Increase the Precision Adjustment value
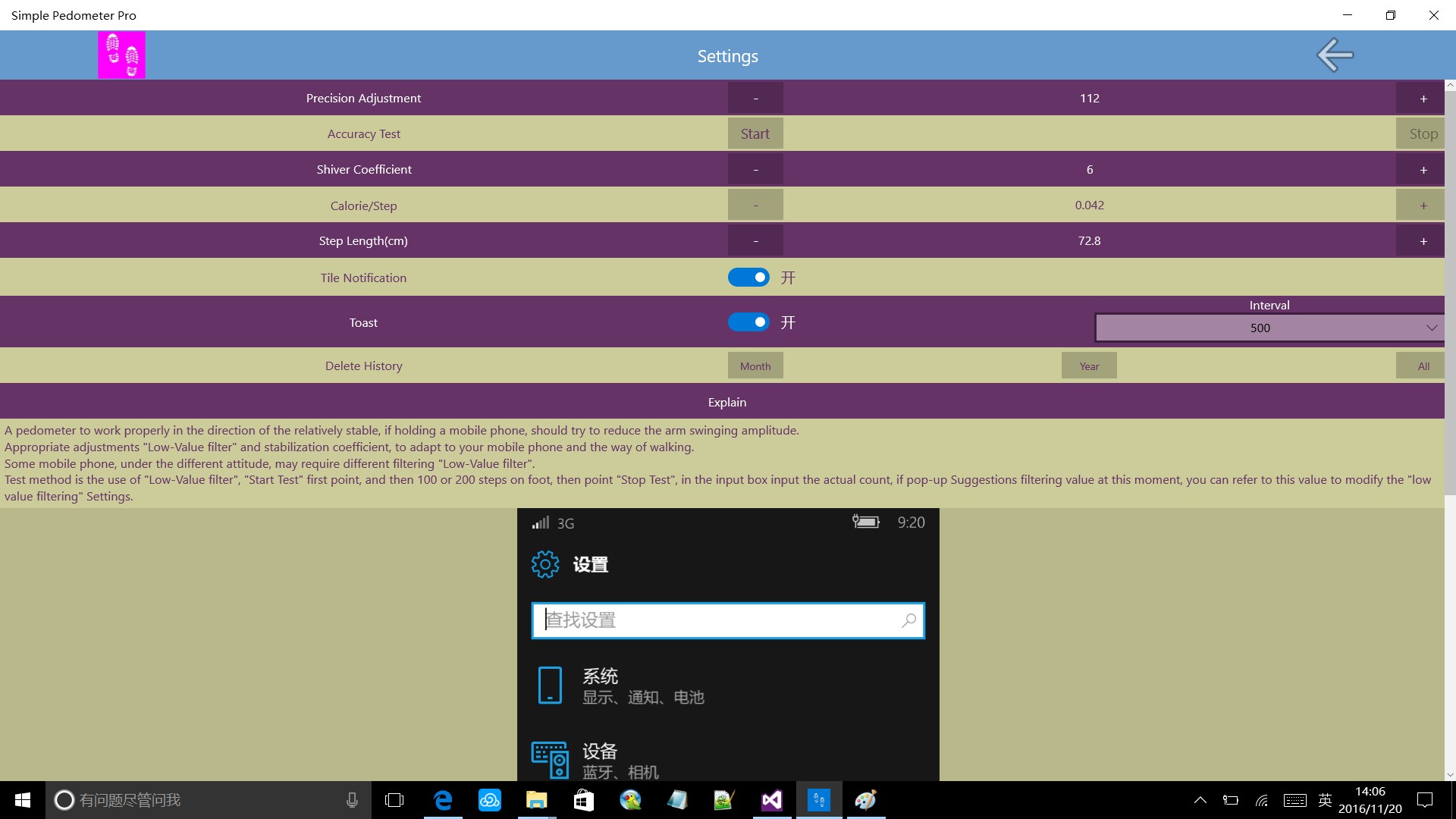1456x819 pixels. 1423,99
